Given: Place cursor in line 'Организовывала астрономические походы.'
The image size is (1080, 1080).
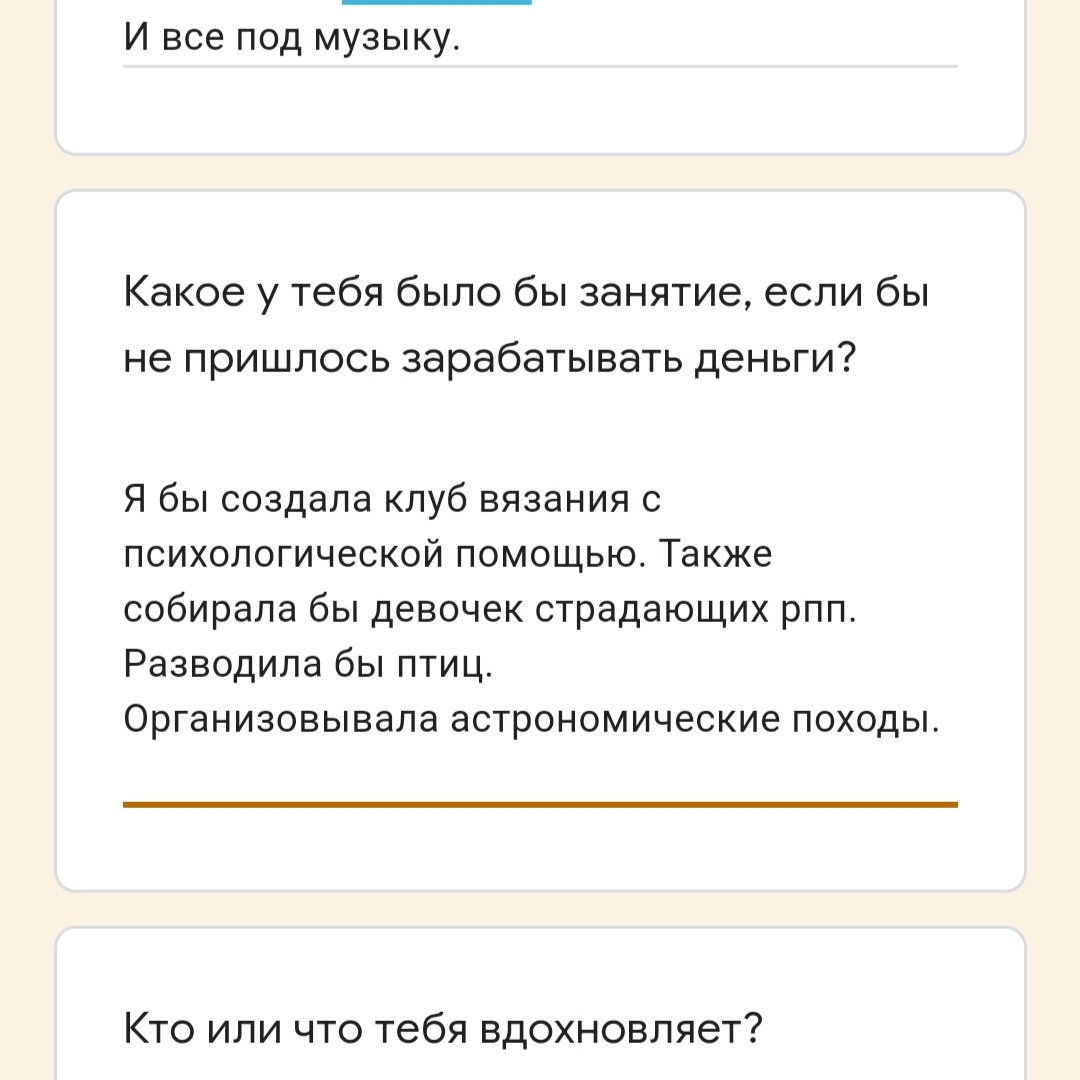Looking at the screenshot, I should [x=531, y=720].
